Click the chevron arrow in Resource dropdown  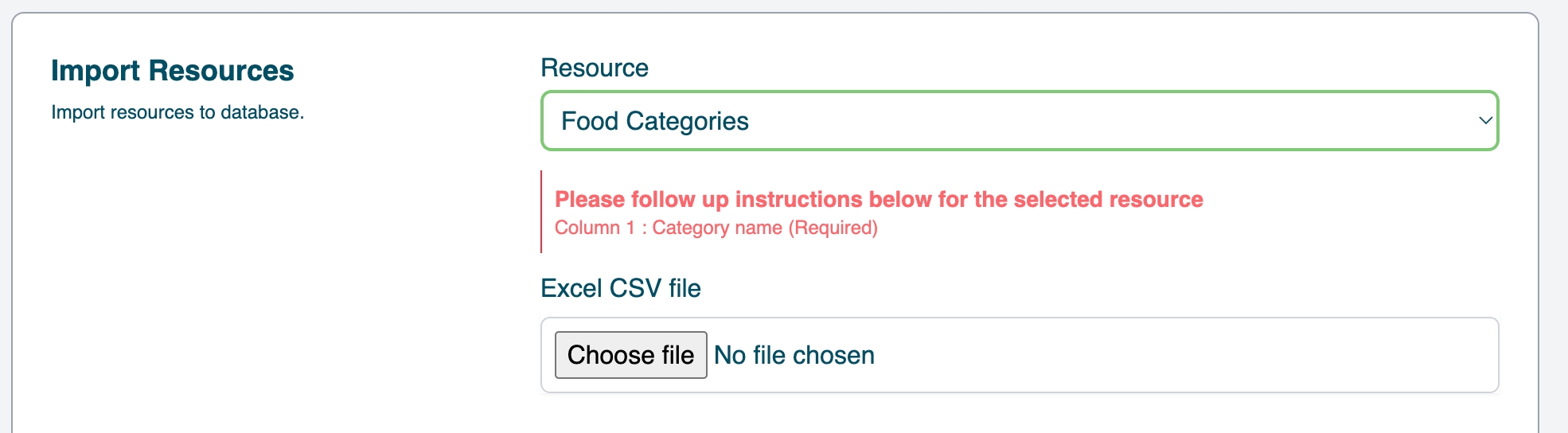tap(1484, 121)
